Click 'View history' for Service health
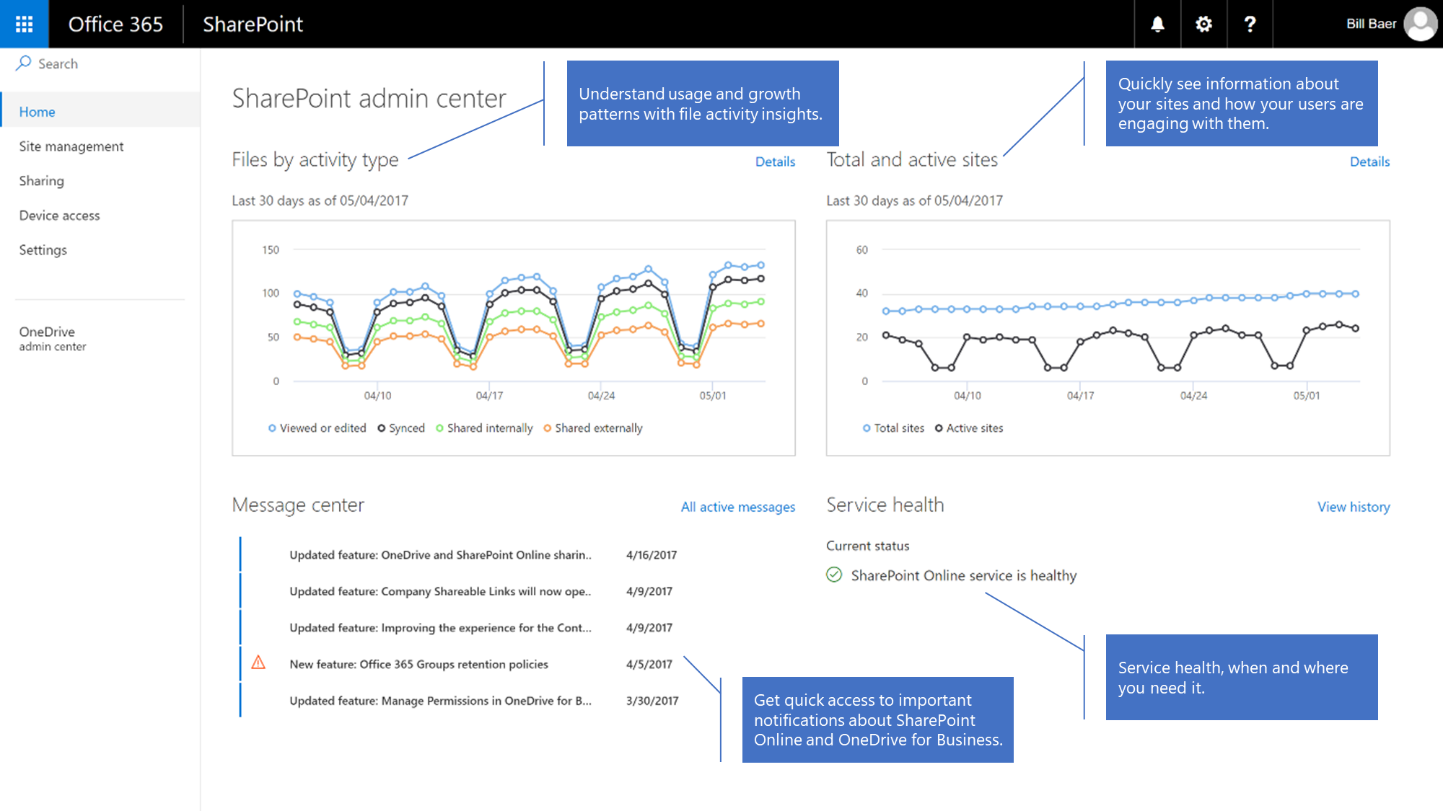The height and width of the screenshot is (811, 1443). (x=1353, y=507)
